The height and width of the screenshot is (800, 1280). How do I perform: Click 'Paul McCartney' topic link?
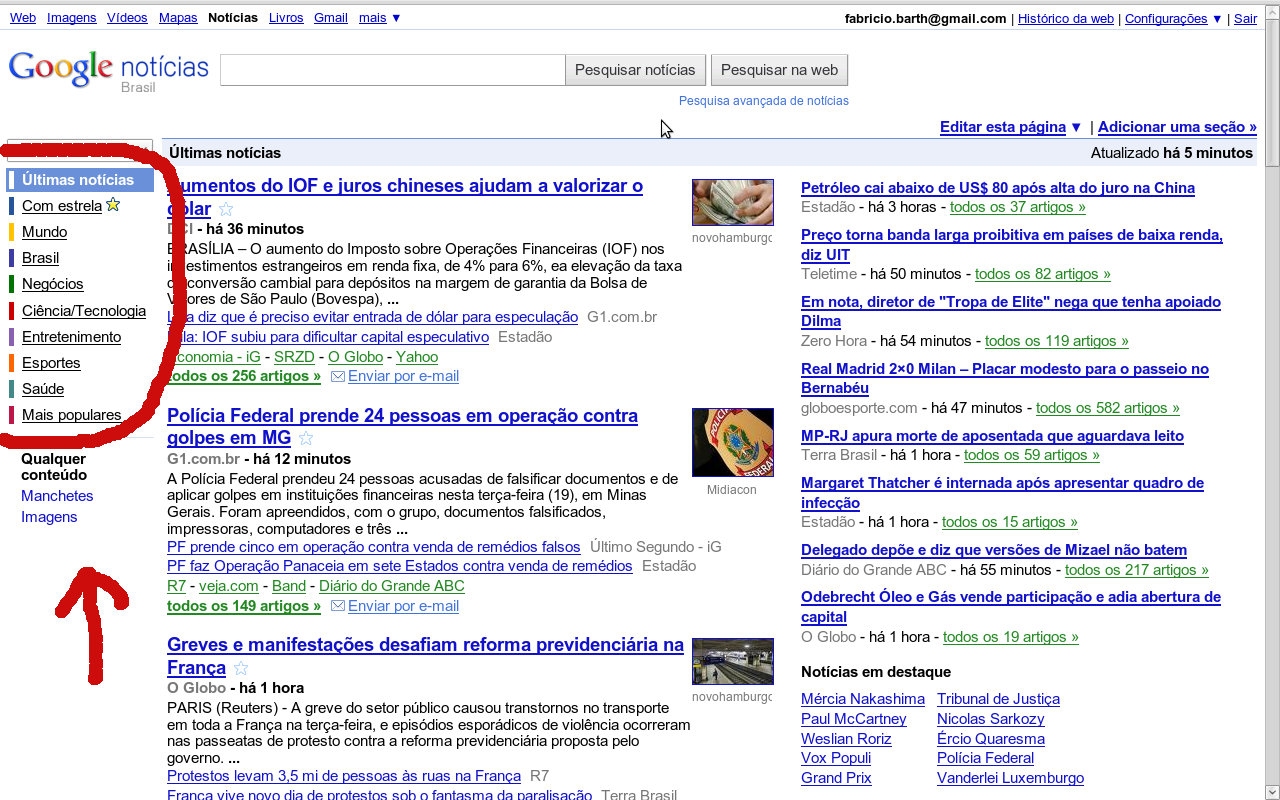[854, 719]
